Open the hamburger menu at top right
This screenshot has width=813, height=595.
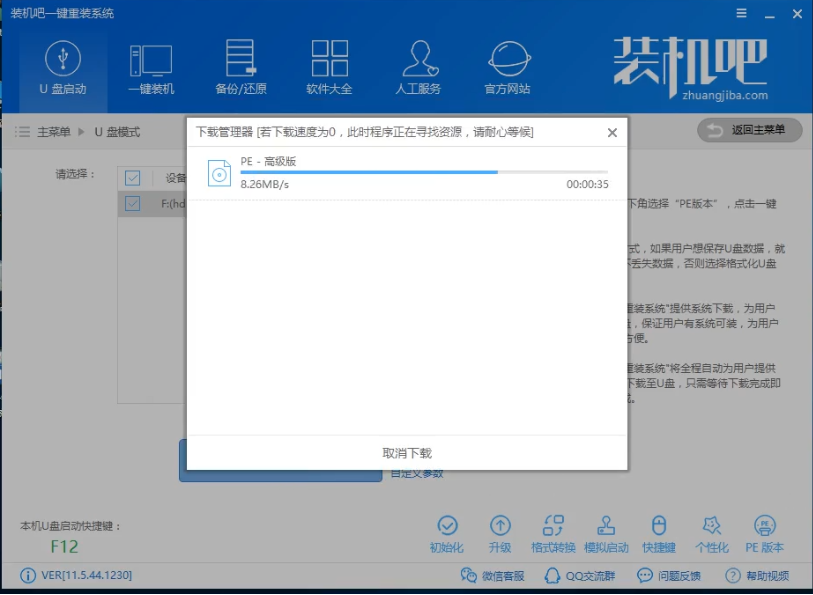(742, 12)
